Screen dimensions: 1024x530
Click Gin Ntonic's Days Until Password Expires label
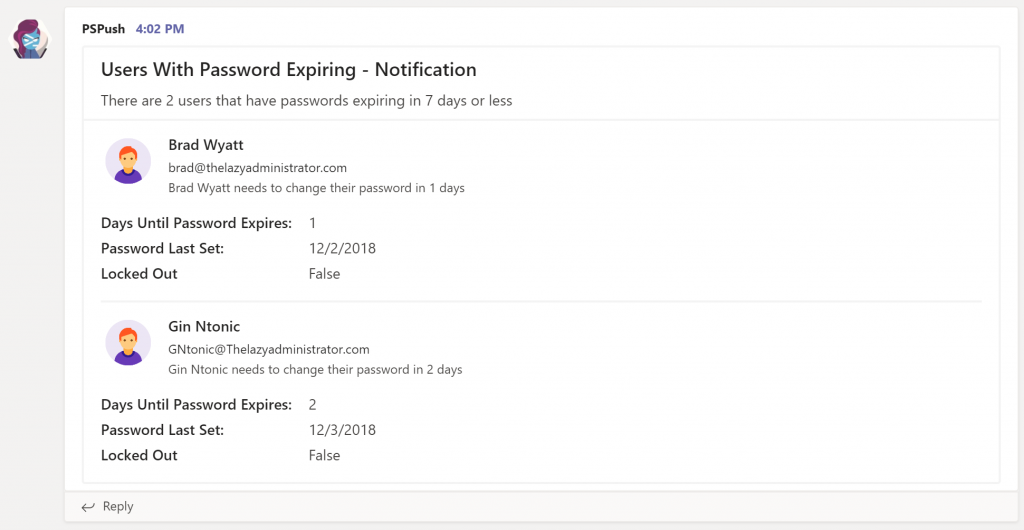click(197, 405)
